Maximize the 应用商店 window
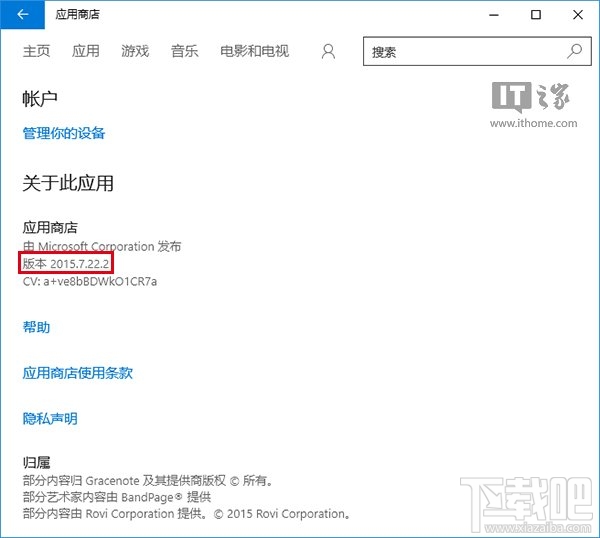Screen dimensions: 600x538 click(536, 15)
